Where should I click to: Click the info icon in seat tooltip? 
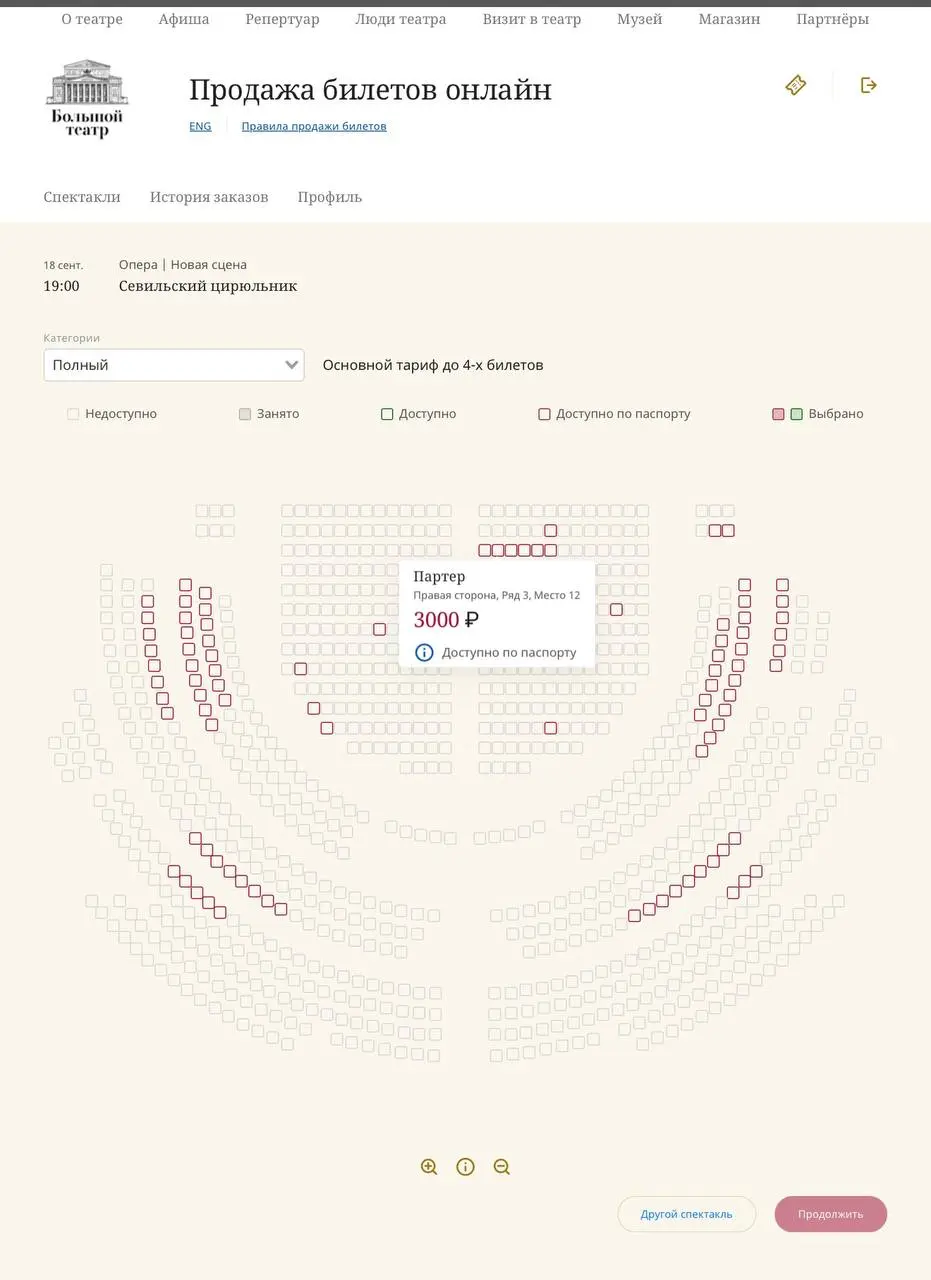pyautogui.click(x=424, y=652)
